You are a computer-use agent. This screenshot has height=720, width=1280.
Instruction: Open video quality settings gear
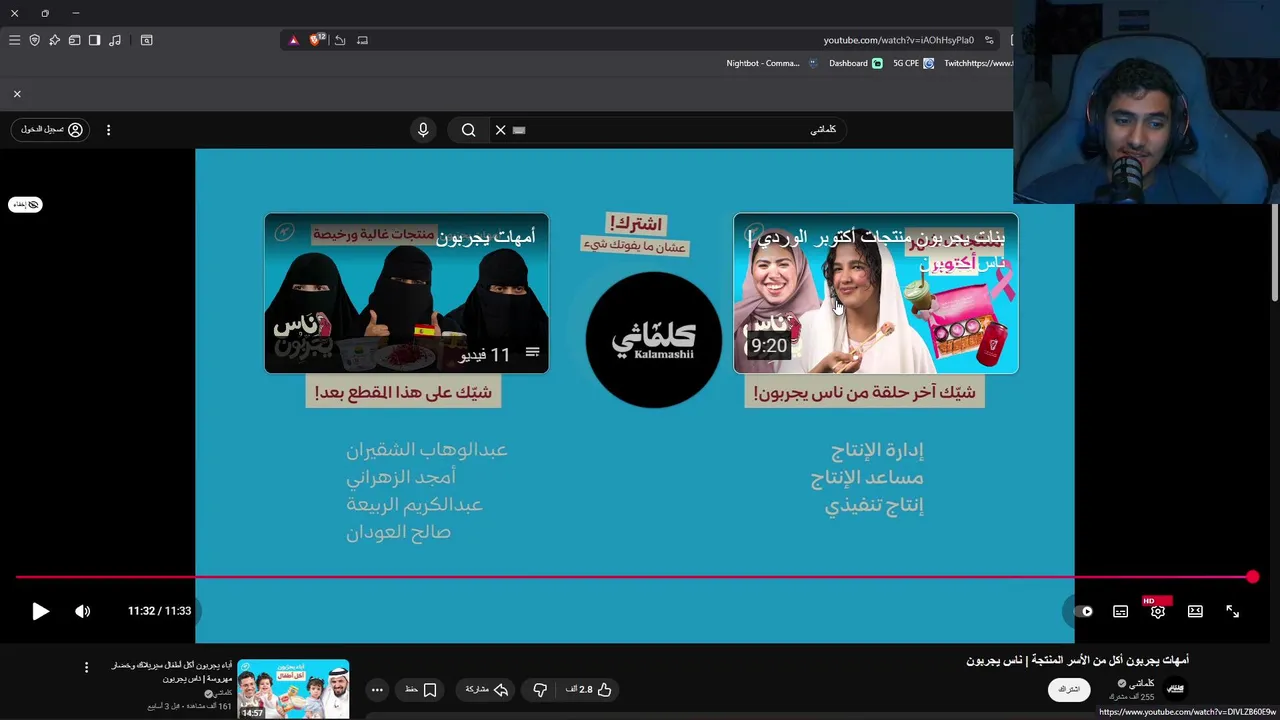[x=1157, y=611]
